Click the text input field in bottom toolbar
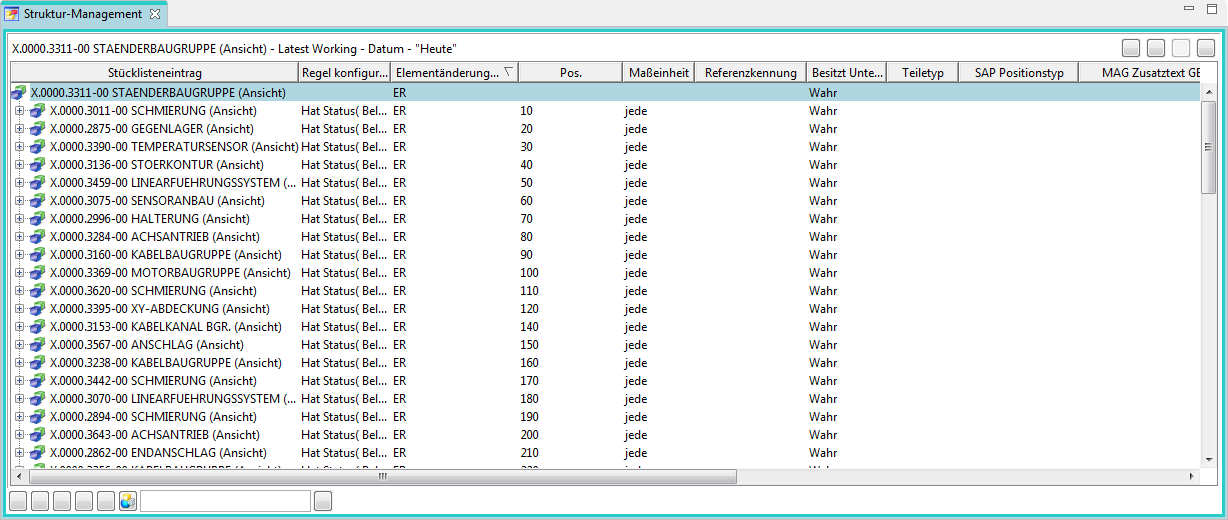This screenshot has width=1228, height=520. pyautogui.click(x=225, y=501)
